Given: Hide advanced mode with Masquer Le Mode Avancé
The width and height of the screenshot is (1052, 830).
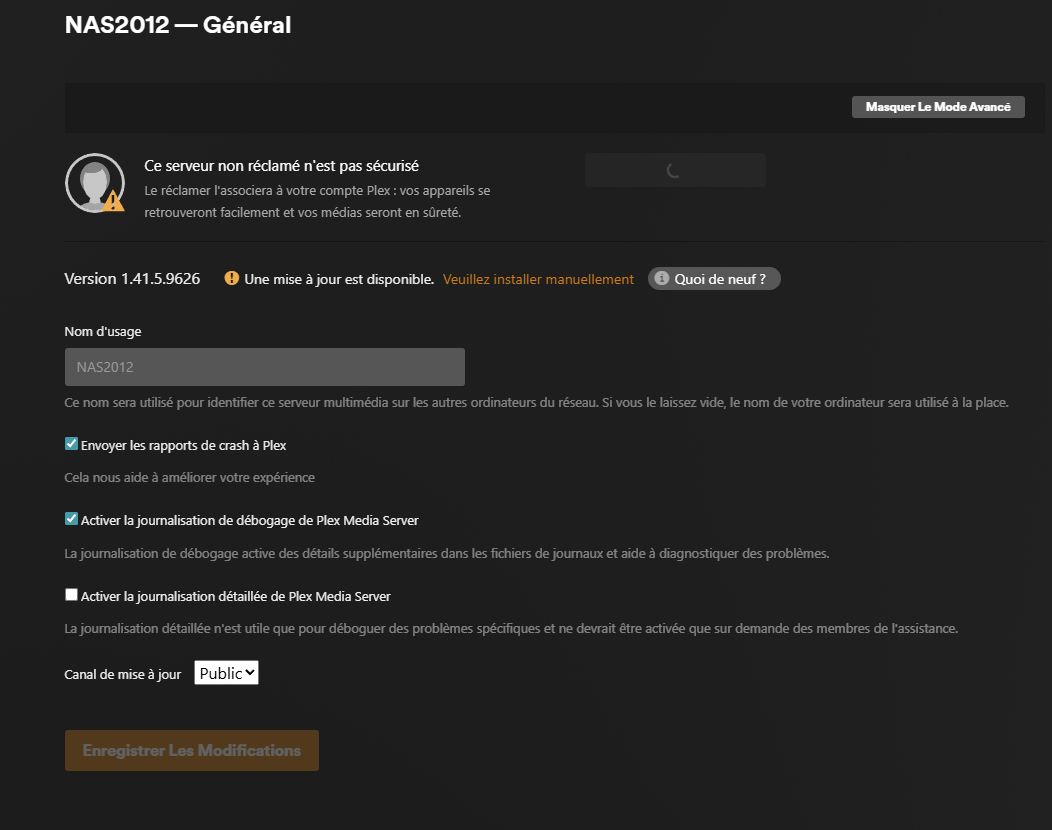Looking at the screenshot, I should coord(938,107).
